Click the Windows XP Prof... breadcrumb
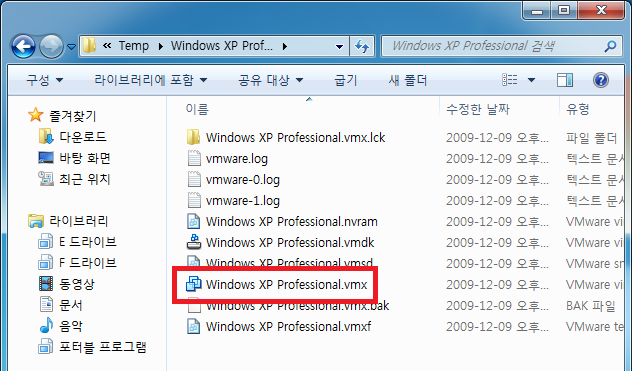The height and width of the screenshot is (371, 632). [x=222, y=46]
